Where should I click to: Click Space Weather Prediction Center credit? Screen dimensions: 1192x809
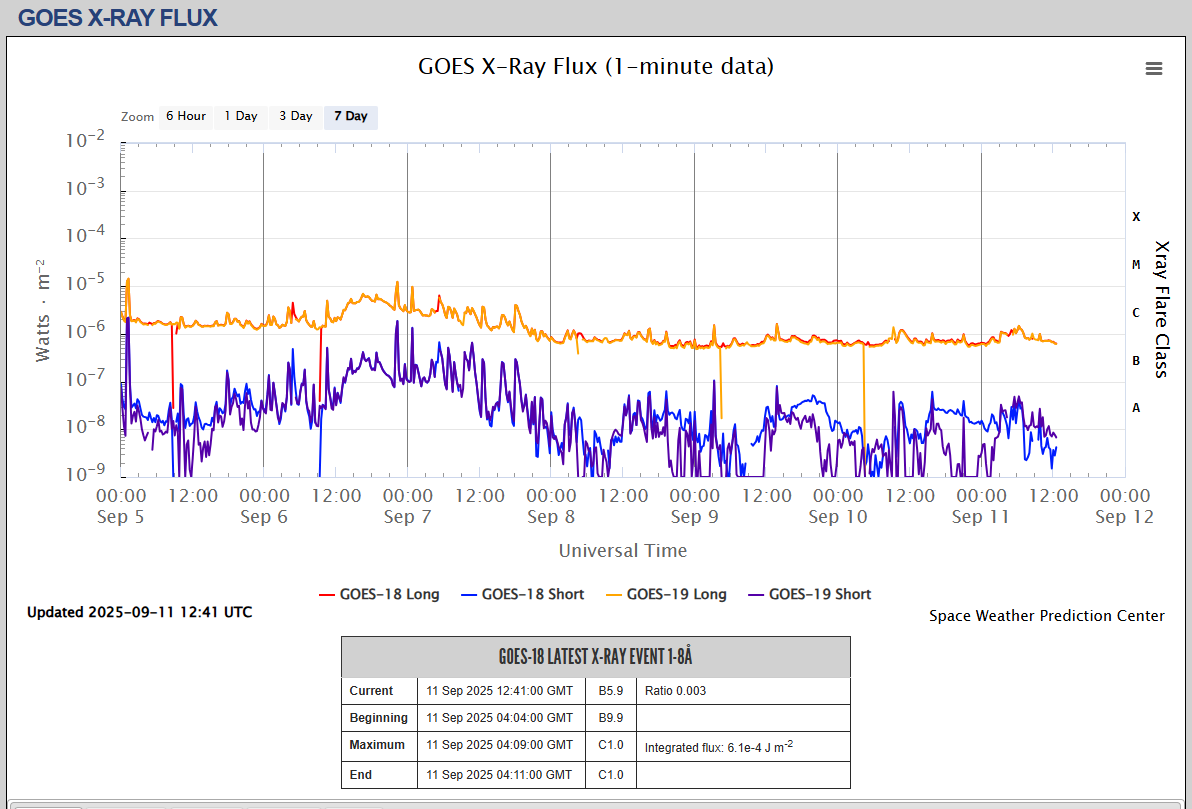[x=1046, y=616]
